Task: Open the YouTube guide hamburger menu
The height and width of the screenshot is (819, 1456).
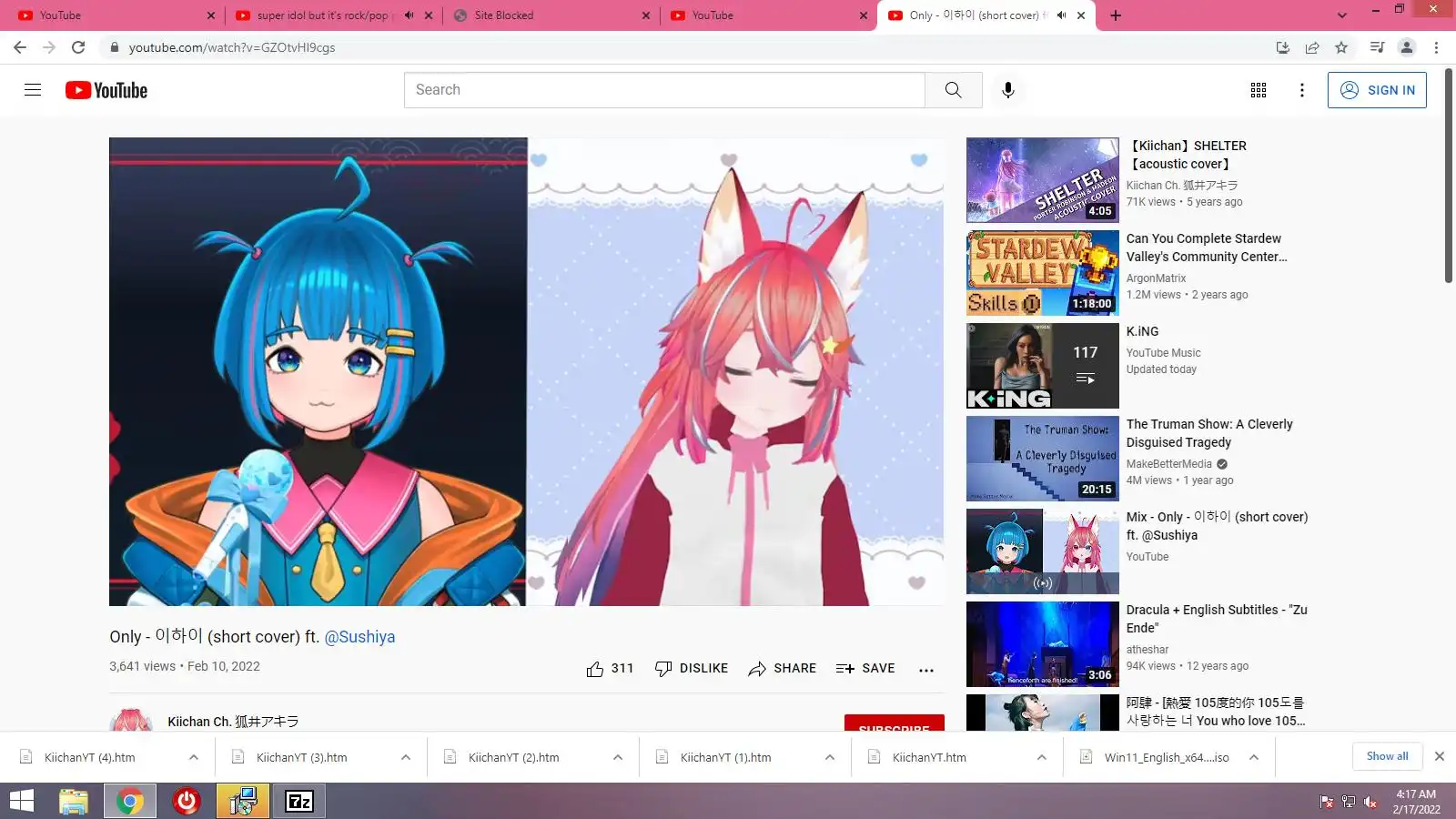Action: (33, 90)
